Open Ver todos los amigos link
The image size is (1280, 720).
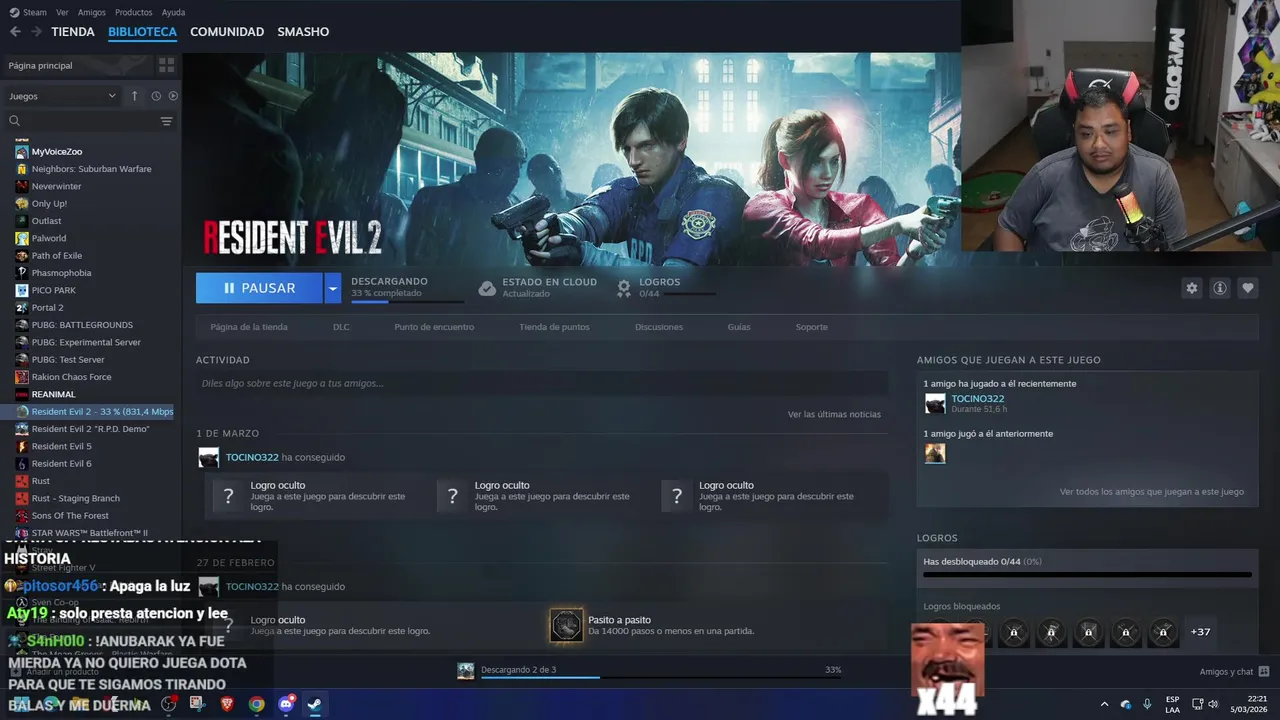point(1152,492)
